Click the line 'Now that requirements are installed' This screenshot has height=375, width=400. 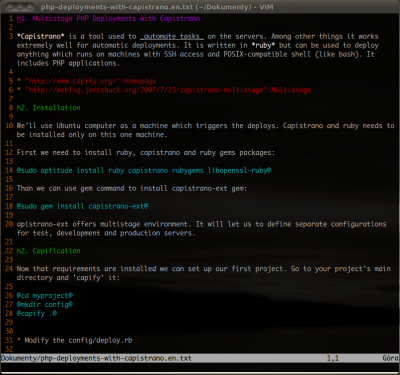point(203,269)
